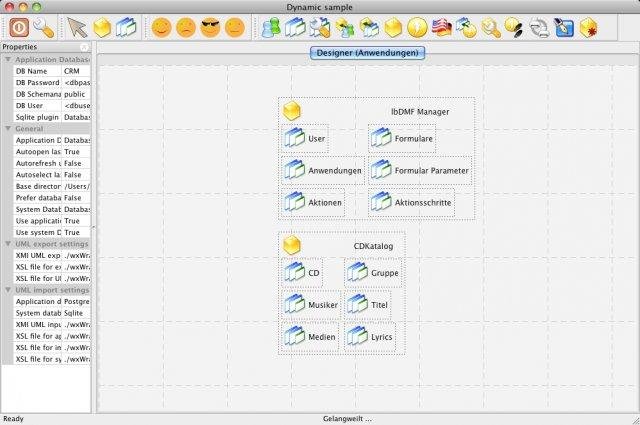This screenshot has height=425, width=640.
Task: Click the happy smiley face icon
Action: click(x=162, y=28)
